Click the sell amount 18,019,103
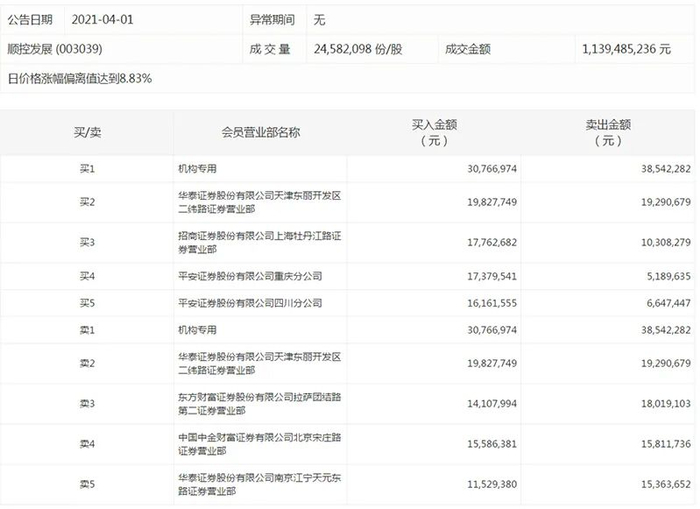700x509 pixels. [666, 404]
